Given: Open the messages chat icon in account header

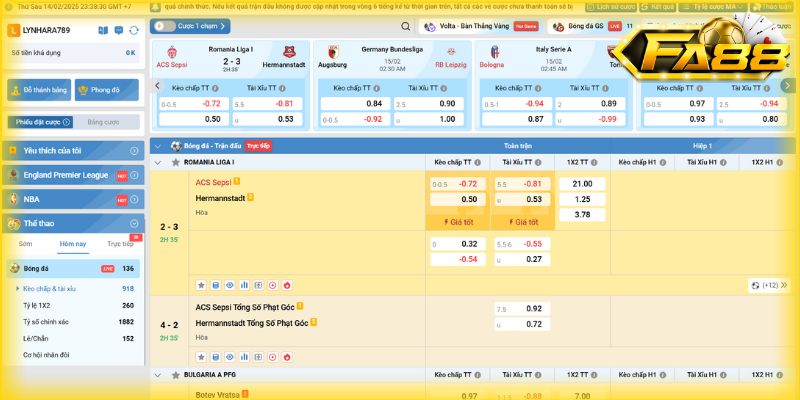Looking at the screenshot, I should pos(117,31).
